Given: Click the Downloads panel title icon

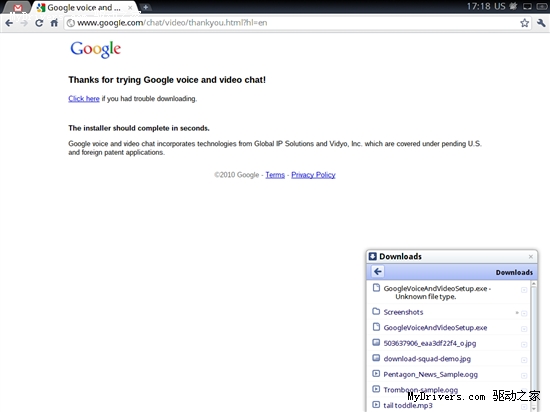Looking at the screenshot, I should [373, 256].
